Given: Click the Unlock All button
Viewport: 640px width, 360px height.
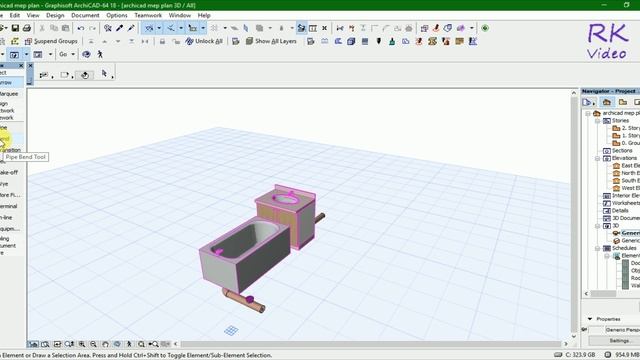Looking at the screenshot, I should tap(204, 41).
